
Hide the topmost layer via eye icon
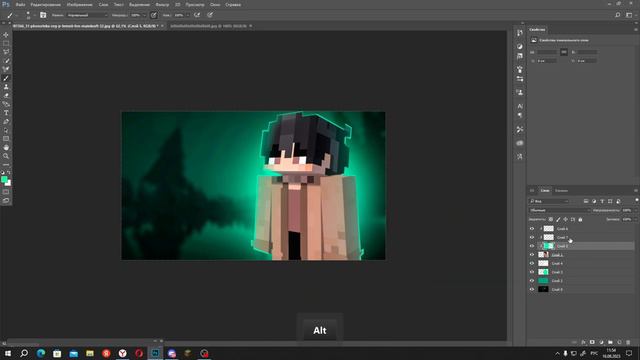(531, 229)
